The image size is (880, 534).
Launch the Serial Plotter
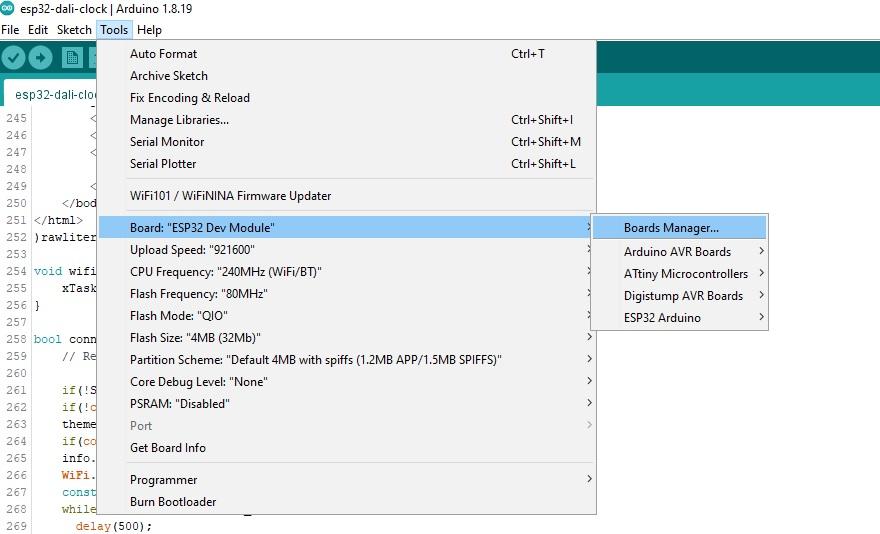pyautogui.click(x=345, y=163)
